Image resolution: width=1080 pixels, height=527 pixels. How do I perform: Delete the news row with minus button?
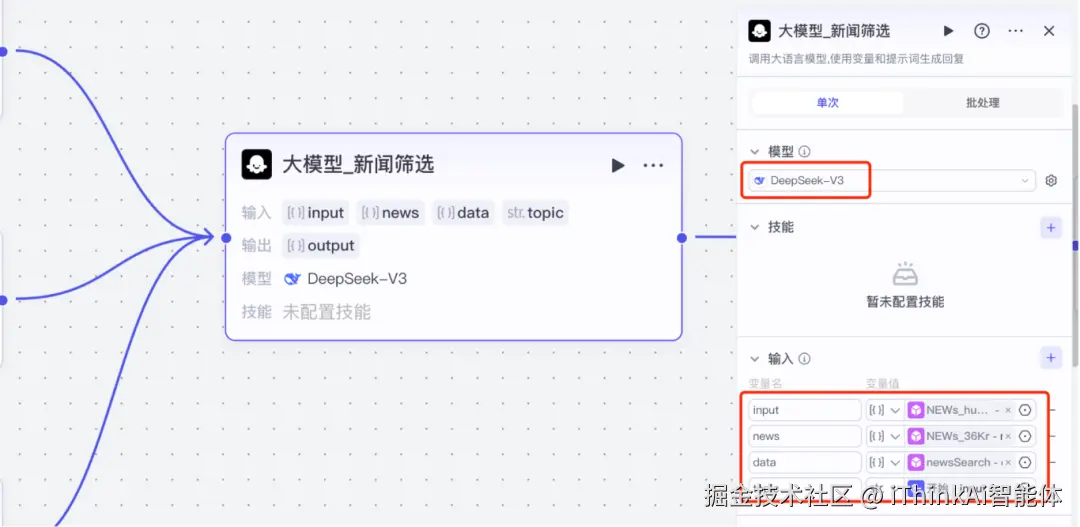(x=1052, y=436)
